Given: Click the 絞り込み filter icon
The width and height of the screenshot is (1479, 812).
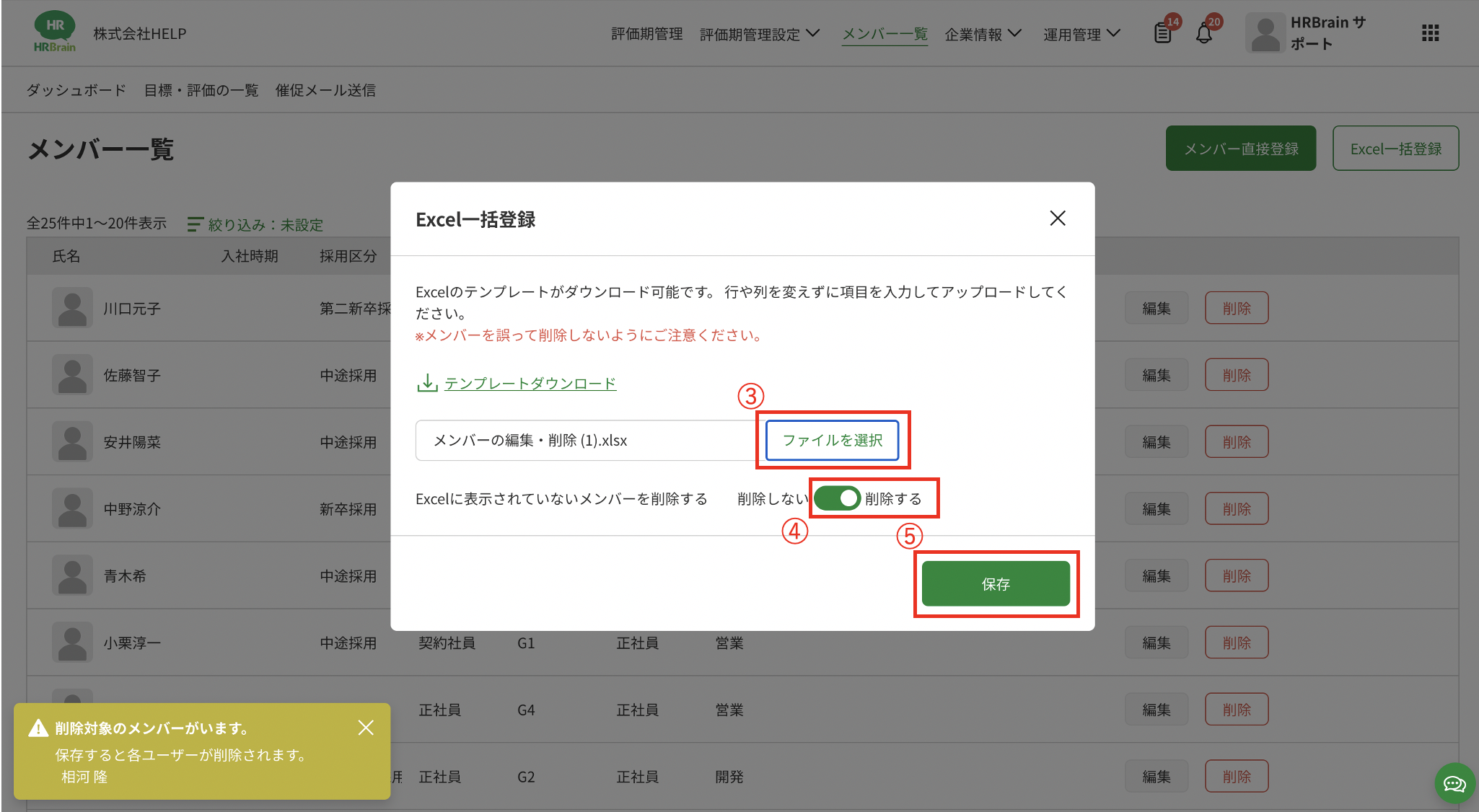Looking at the screenshot, I should [x=195, y=224].
